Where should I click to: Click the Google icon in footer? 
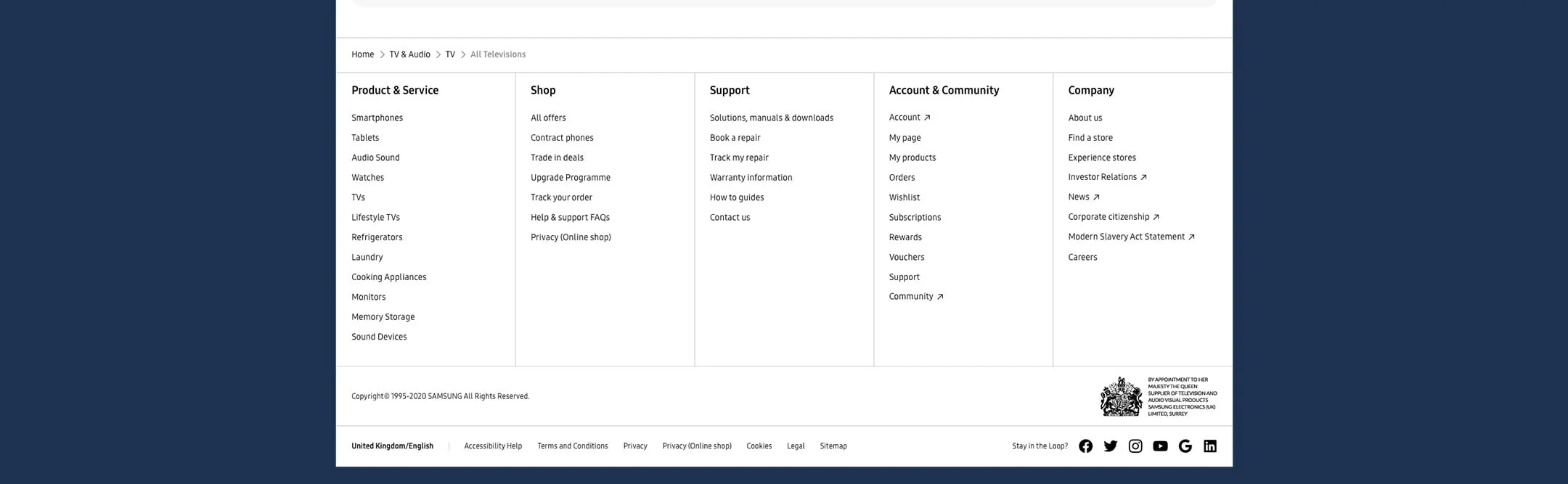(1185, 446)
